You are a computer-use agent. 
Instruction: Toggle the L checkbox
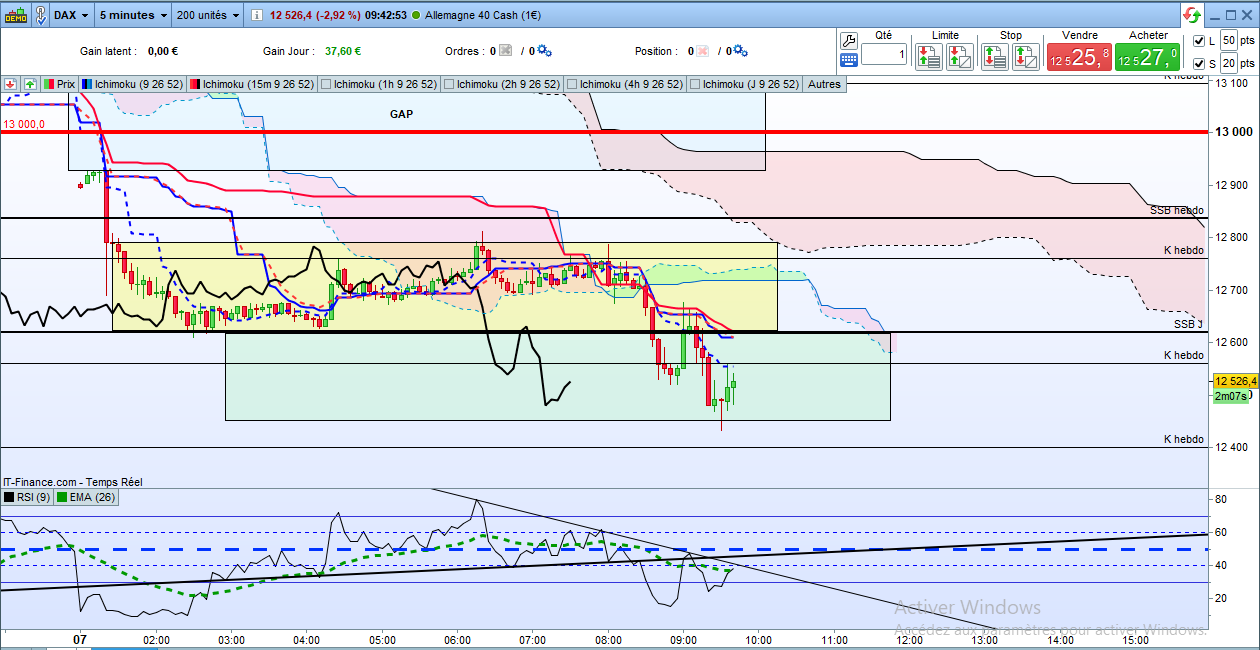(1200, 41)
